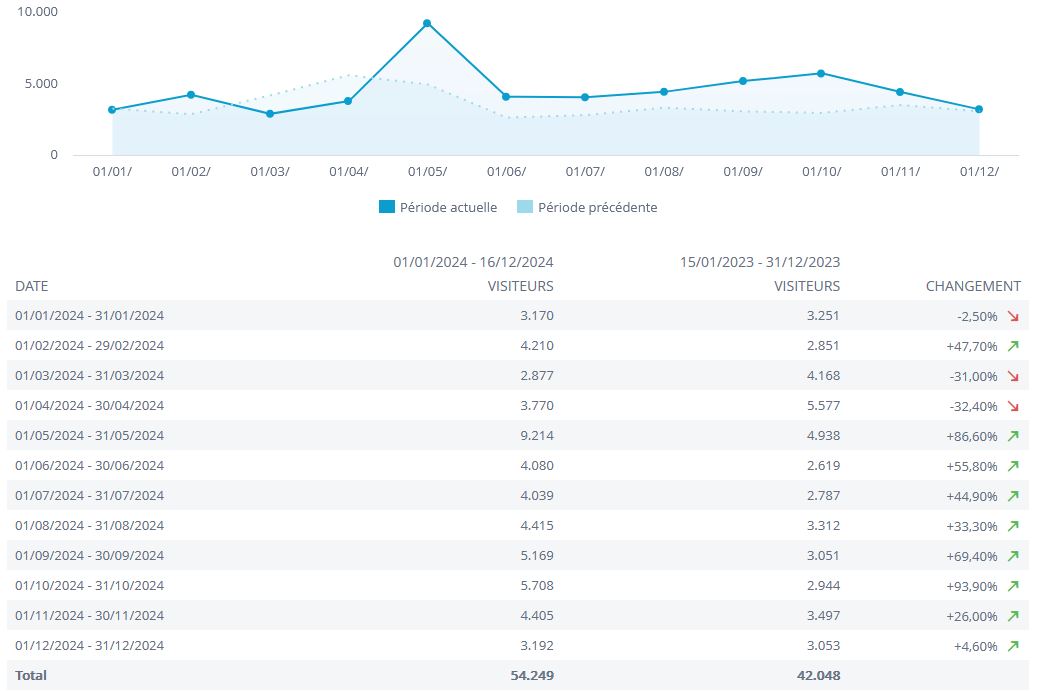Screen dimensions: 1044x691
Task: Click green up arrow beside +69,40%
Action: coord(1013,556)
